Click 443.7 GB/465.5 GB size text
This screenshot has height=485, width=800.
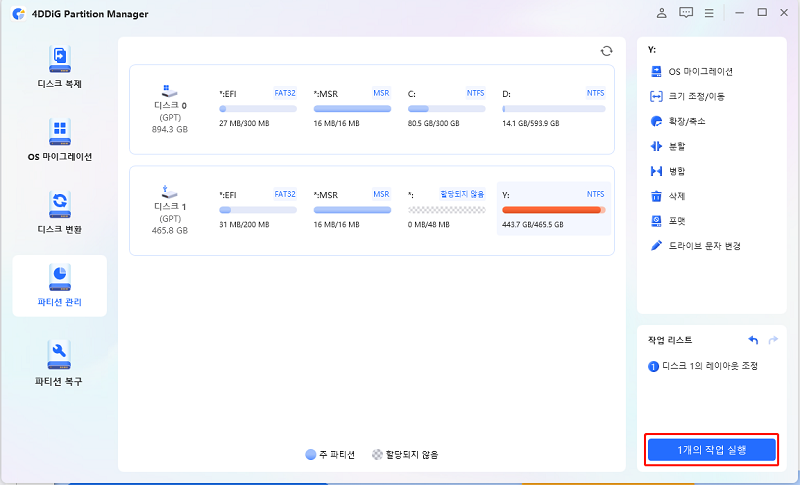tap(533, 224)
